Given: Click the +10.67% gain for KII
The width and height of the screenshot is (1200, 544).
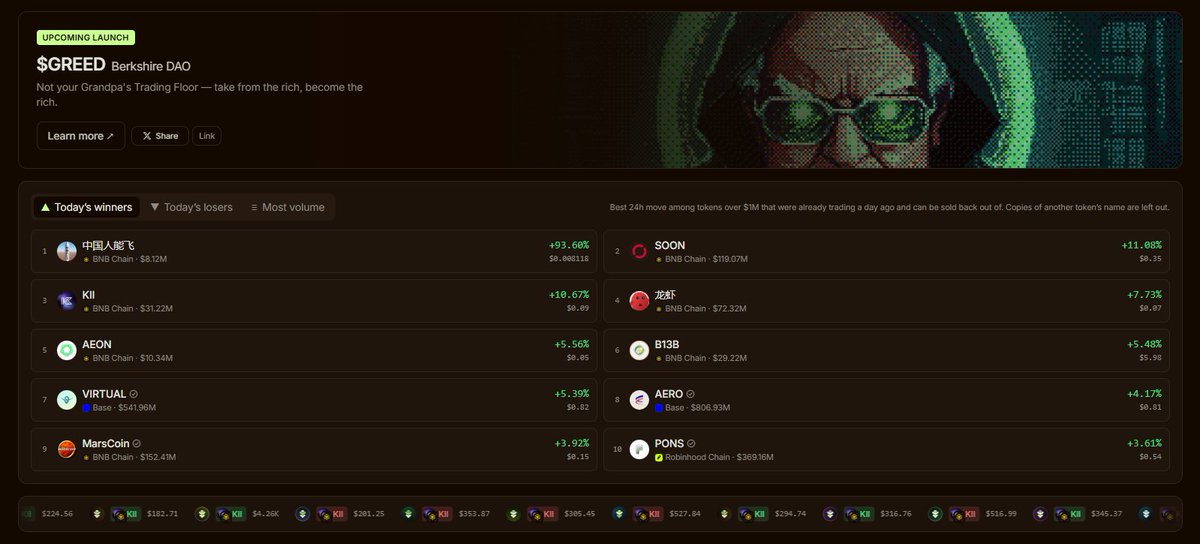Looking at the screenshot, I should (569, 294).
